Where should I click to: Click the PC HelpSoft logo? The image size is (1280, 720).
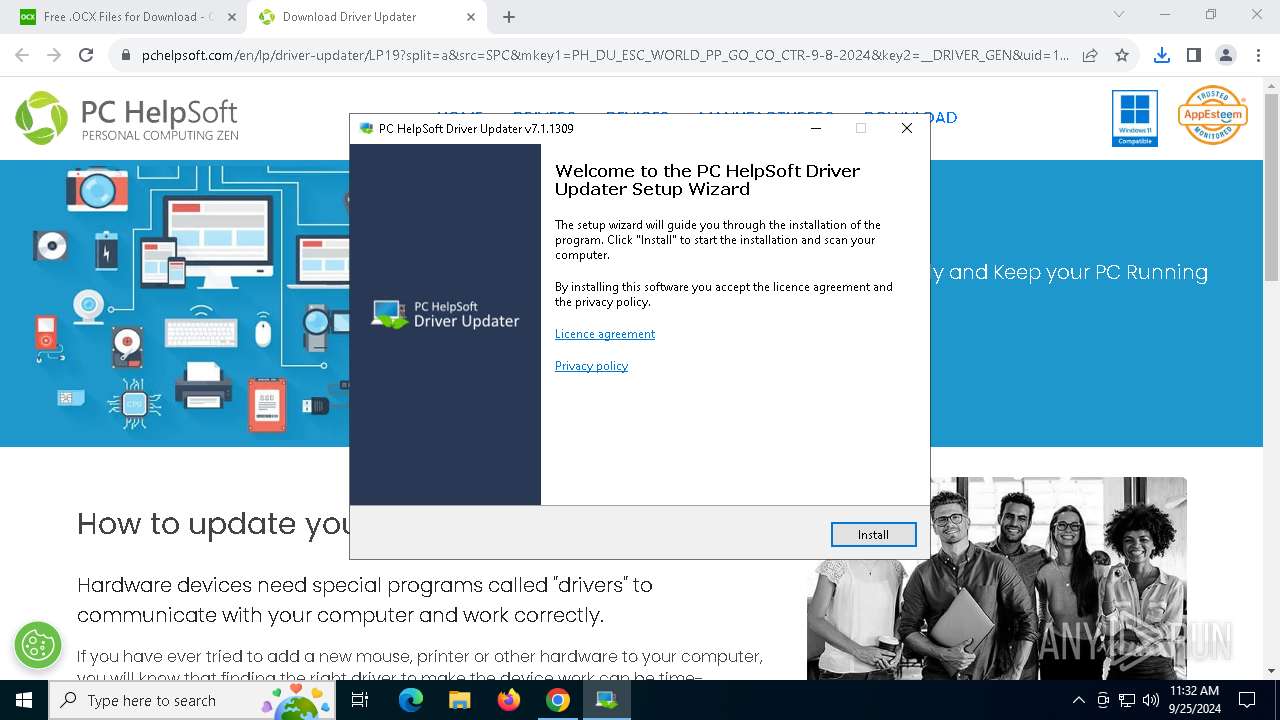point(127,118)
